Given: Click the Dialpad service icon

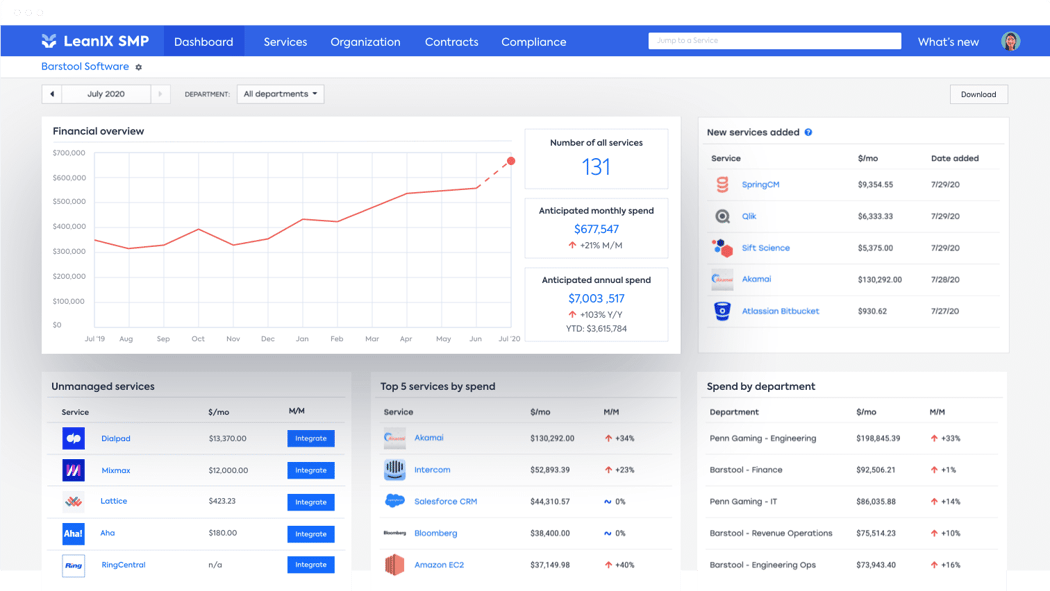Looking at the screenshot, I should tap(74, 438).
